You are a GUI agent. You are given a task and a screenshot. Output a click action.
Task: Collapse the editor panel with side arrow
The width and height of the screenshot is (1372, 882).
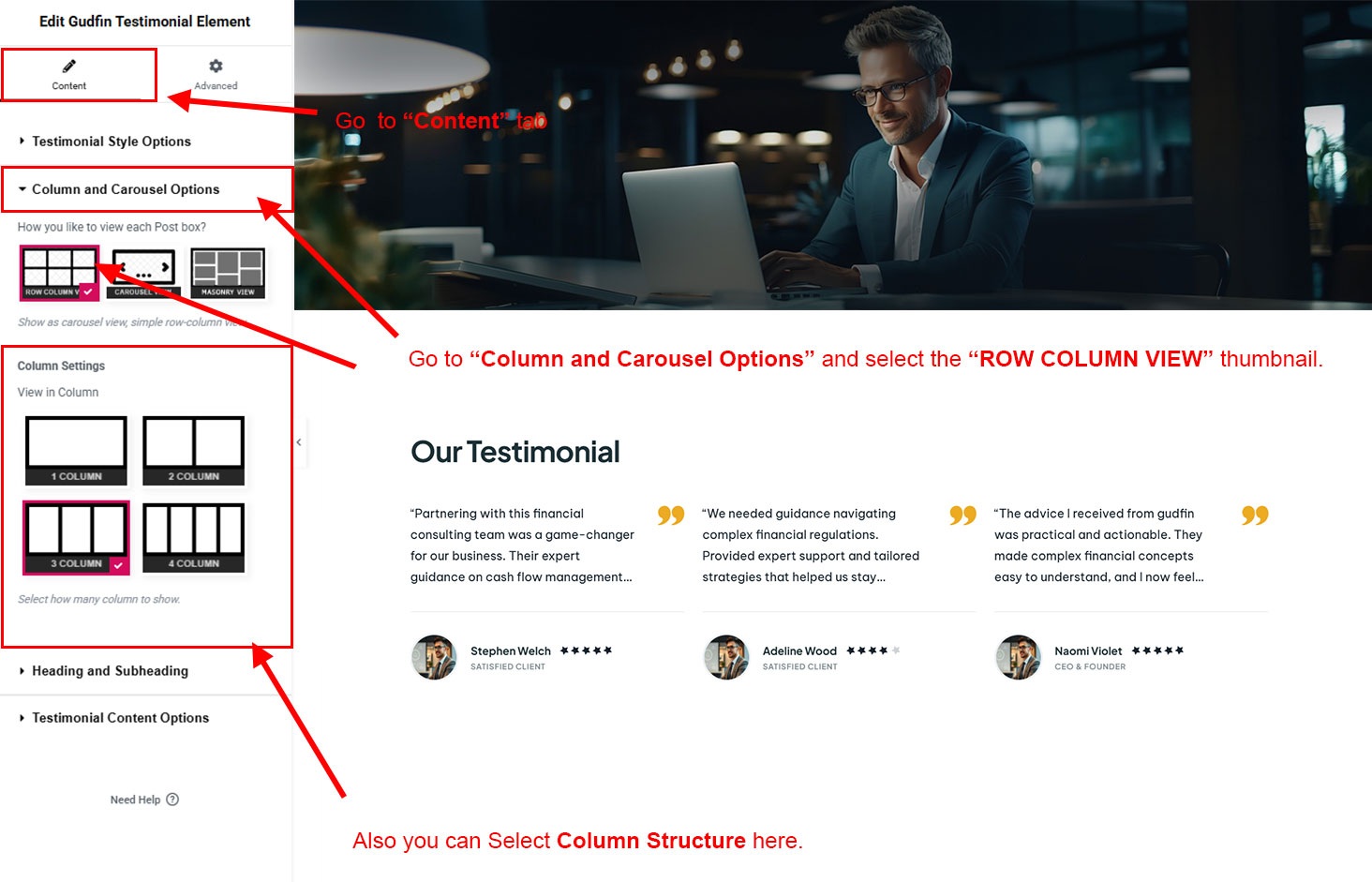click(299, 441)
